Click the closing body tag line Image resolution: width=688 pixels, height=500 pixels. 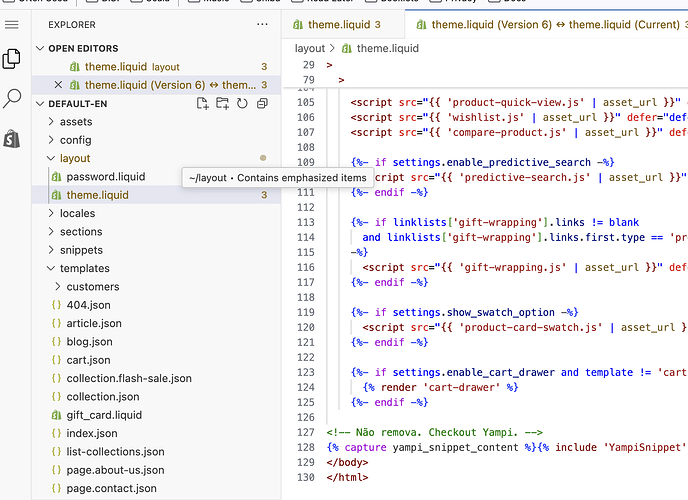click(347, 462)
